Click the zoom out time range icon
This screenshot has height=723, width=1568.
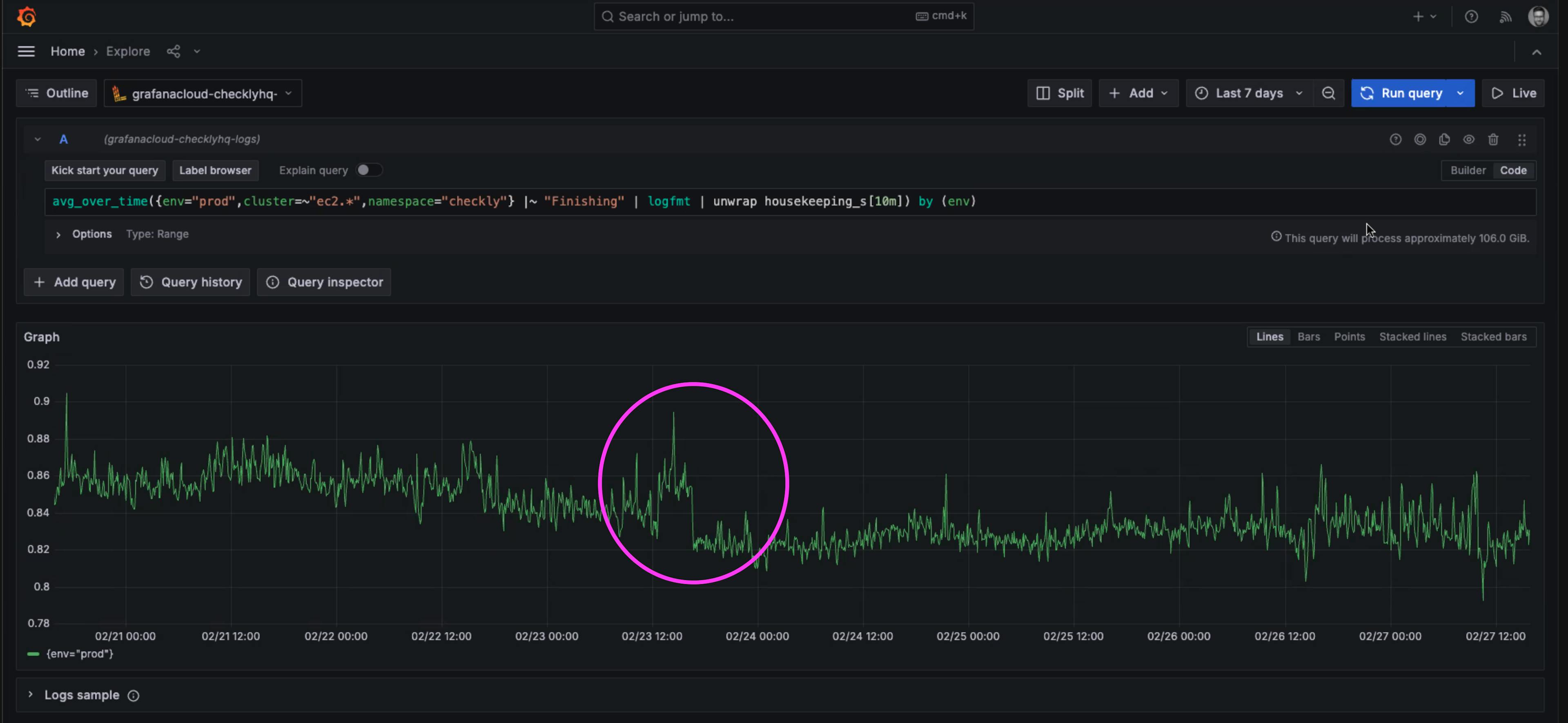(1328, 93)
